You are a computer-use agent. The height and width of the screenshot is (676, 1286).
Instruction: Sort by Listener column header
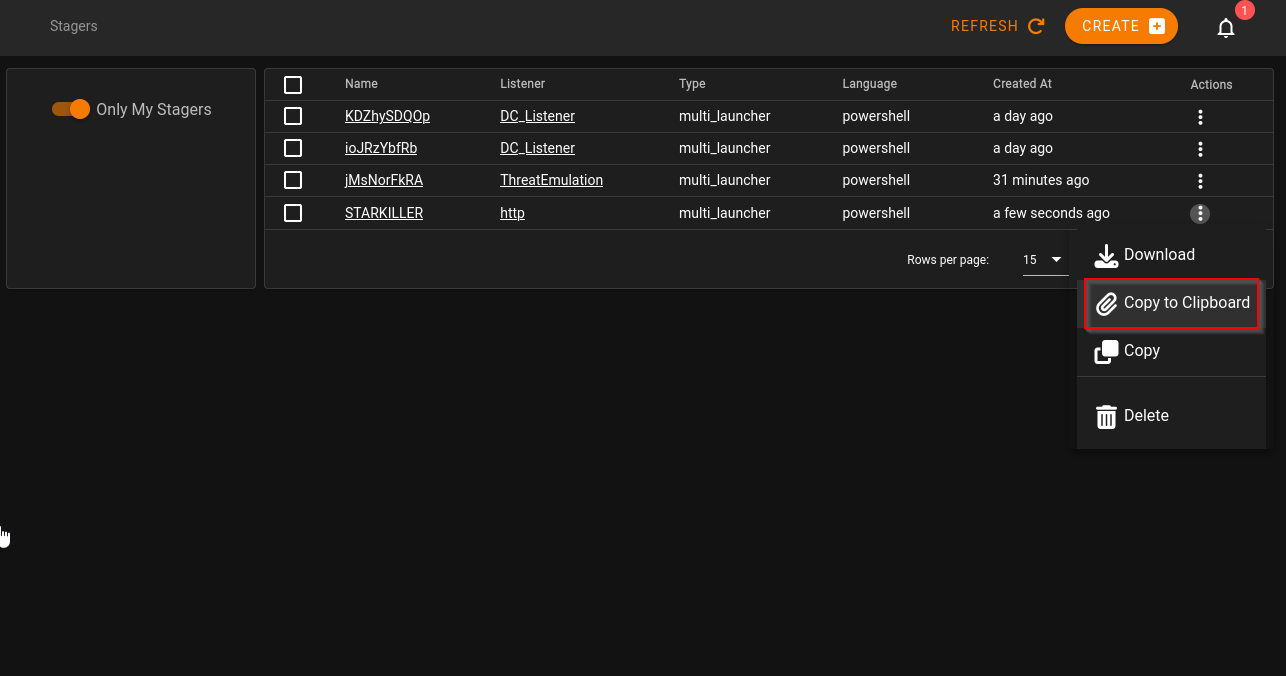[522, 84]
